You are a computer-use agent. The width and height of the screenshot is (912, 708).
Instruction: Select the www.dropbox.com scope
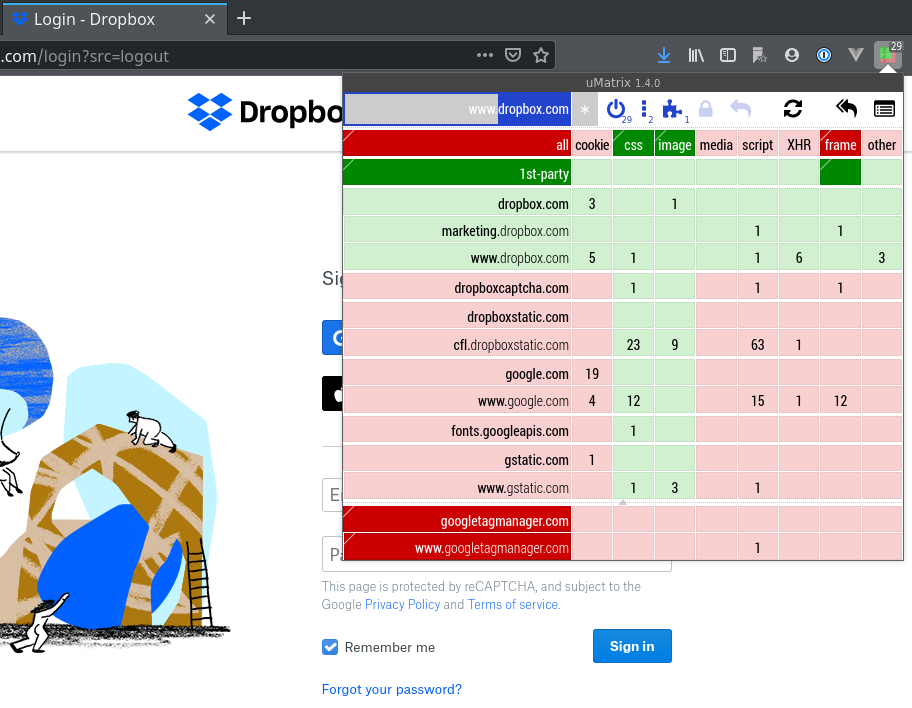tap(457, 109)
